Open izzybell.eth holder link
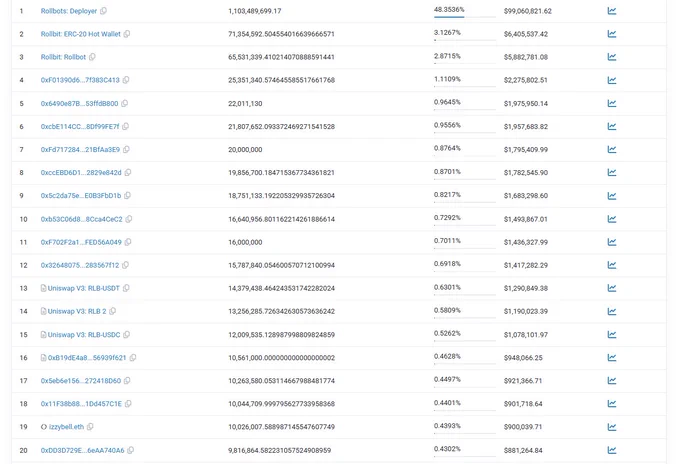680x464 pixels. 66,427
